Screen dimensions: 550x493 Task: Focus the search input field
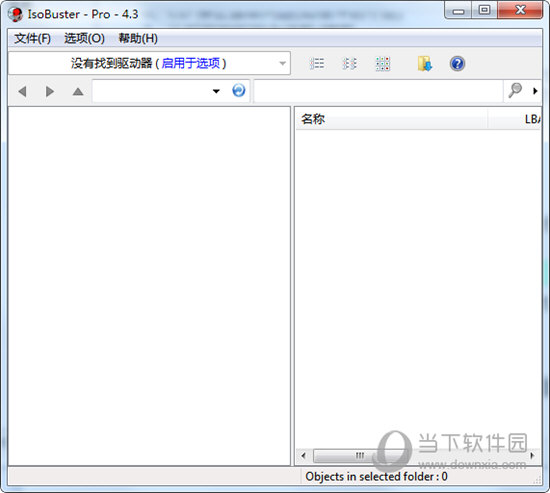378,91
